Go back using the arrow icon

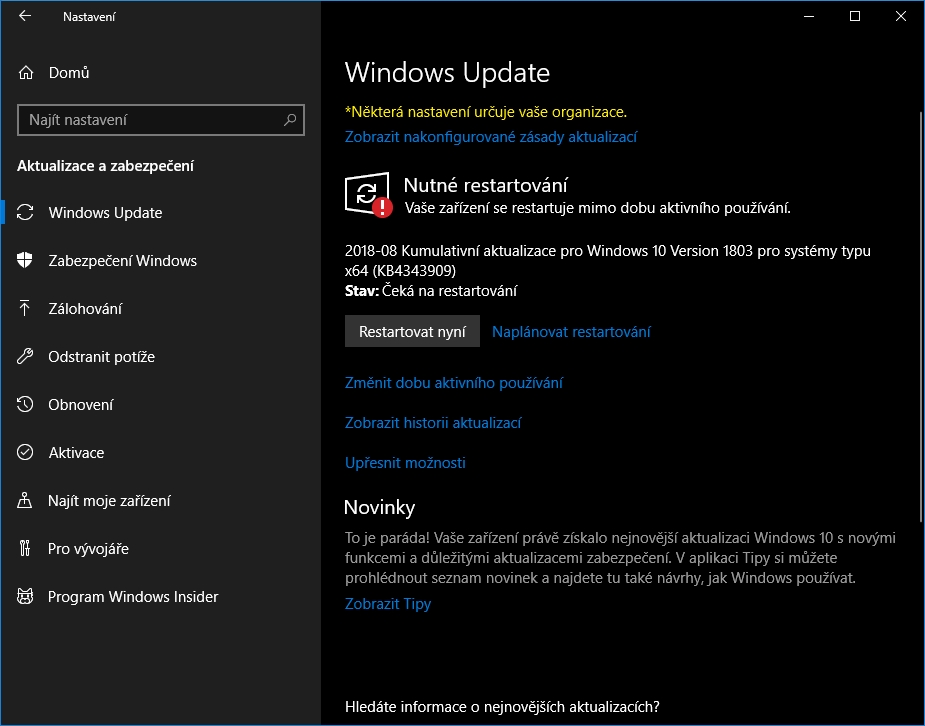(x=25, y=17)
